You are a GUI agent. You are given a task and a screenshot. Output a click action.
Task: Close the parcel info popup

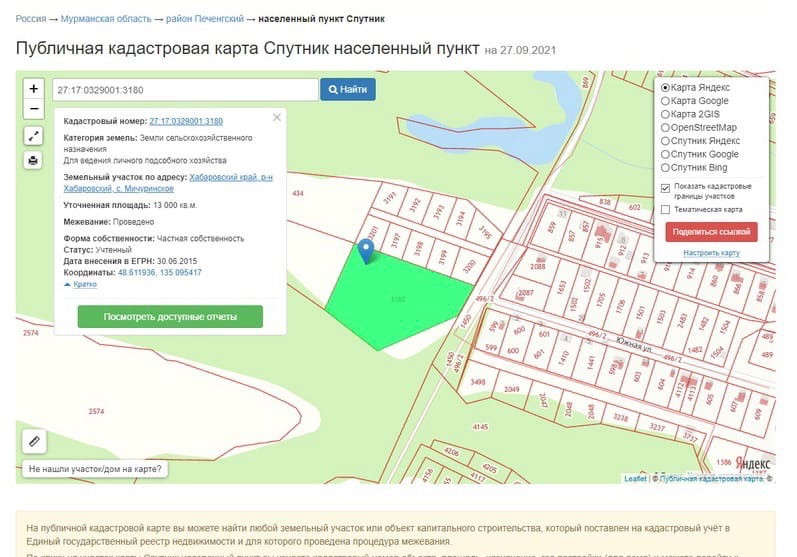[x=277, y=117]
